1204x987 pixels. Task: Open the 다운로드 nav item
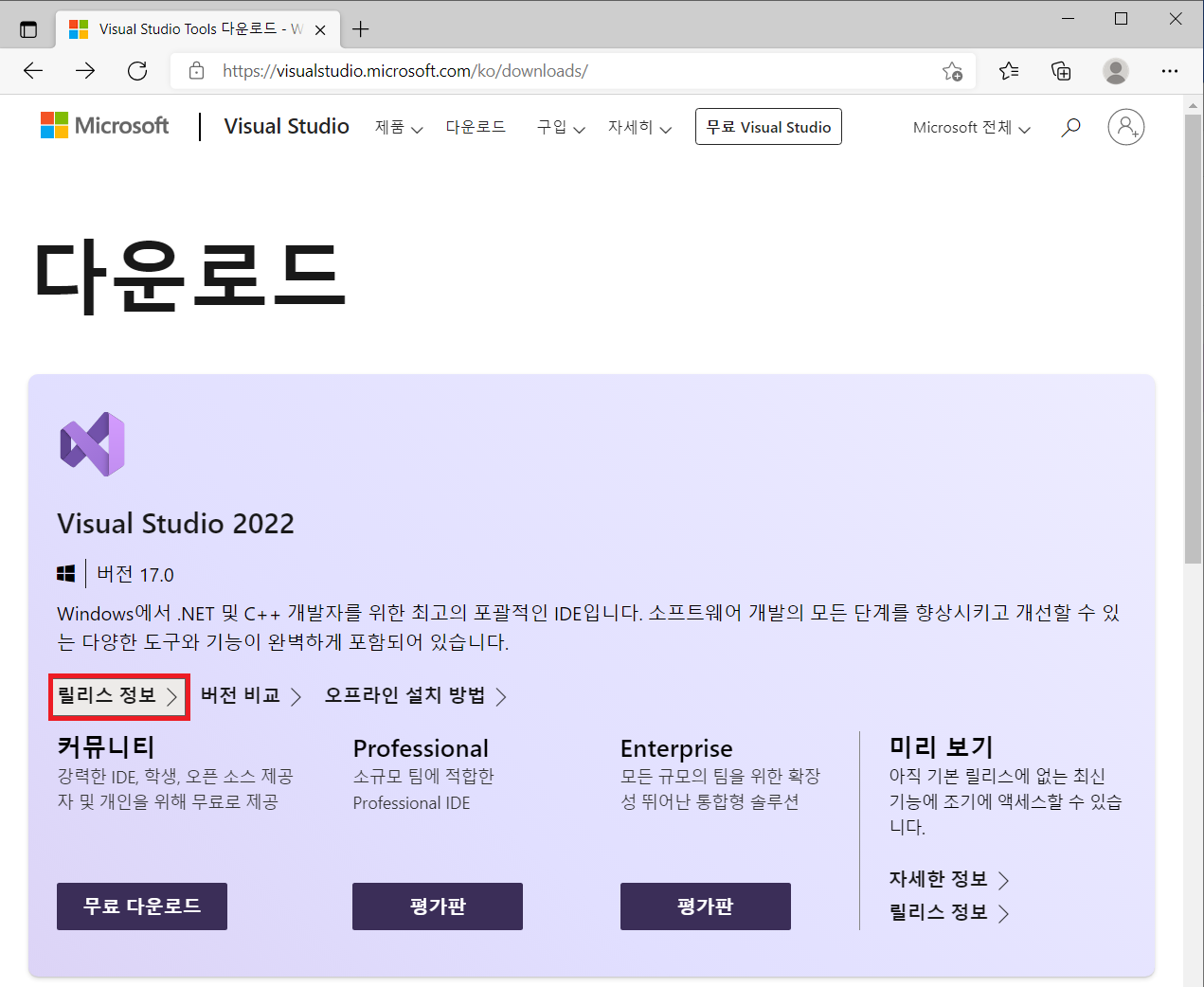point(476,127)
